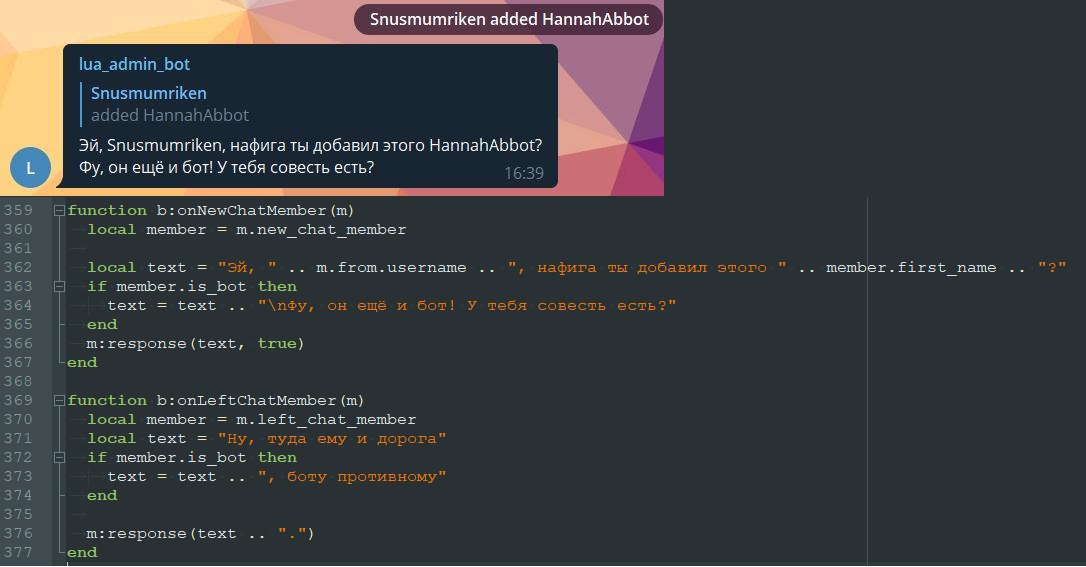Place cursor on 'b:onNewChatMember(m)' function name
The height and width of the screenshot is (567, 1086).
click(256, 210)
